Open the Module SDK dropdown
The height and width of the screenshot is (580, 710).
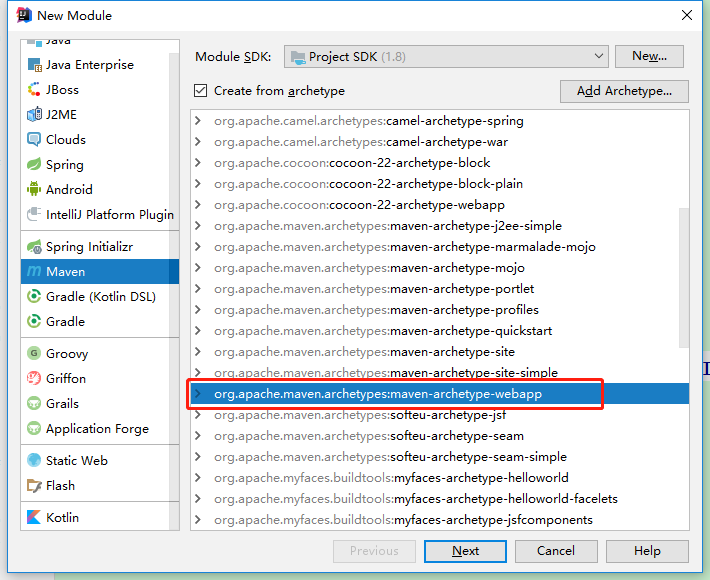coord(446,57)
